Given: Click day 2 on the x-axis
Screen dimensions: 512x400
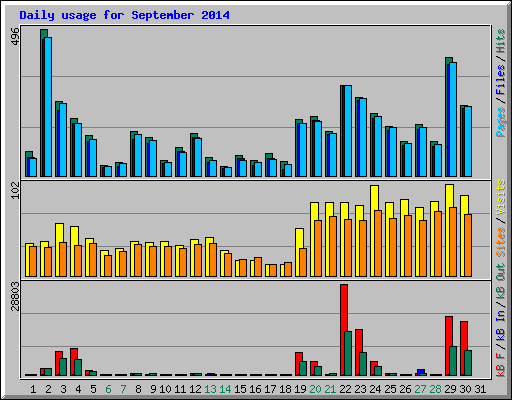Looking at the screenshot, I should pyautogui.click(x=48, y=389).
